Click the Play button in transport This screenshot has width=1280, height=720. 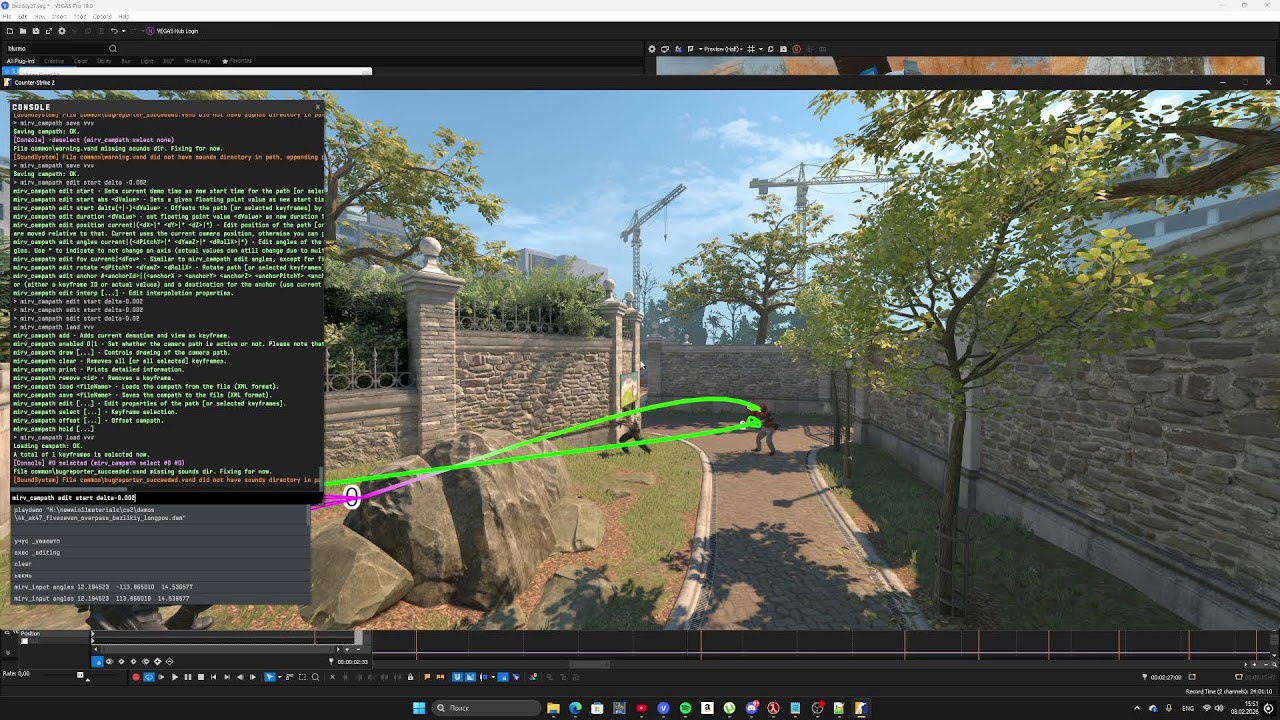[175, 677]
